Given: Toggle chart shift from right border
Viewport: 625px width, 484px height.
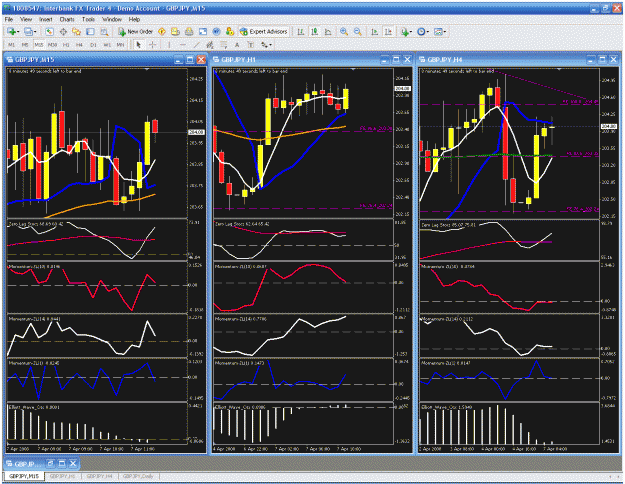Looking at the screenshot, I should [x=388, y=31].
